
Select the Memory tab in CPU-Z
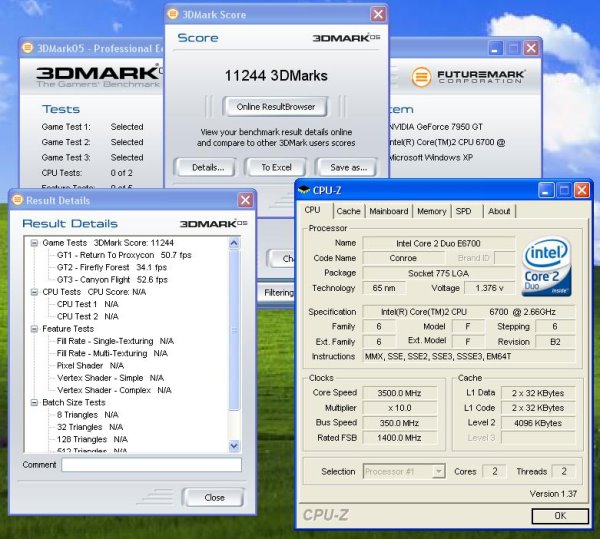pos(432,211)
